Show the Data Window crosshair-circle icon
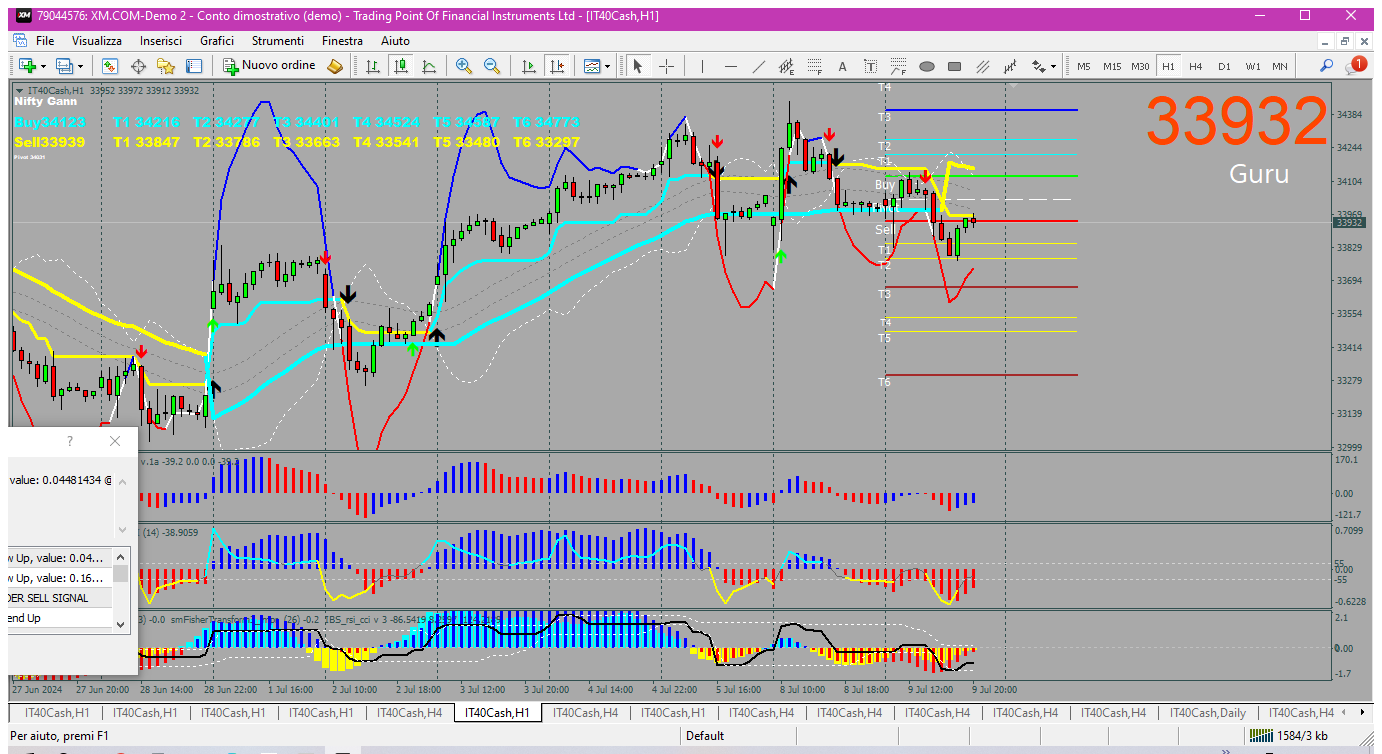The height and width of the screenshot is (754, 1382). 138,66
